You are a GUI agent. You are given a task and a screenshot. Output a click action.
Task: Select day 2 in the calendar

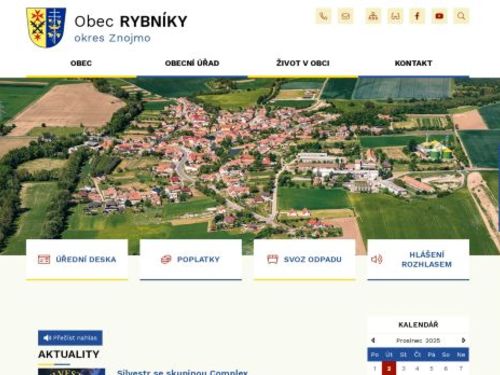tap(389, 368)
